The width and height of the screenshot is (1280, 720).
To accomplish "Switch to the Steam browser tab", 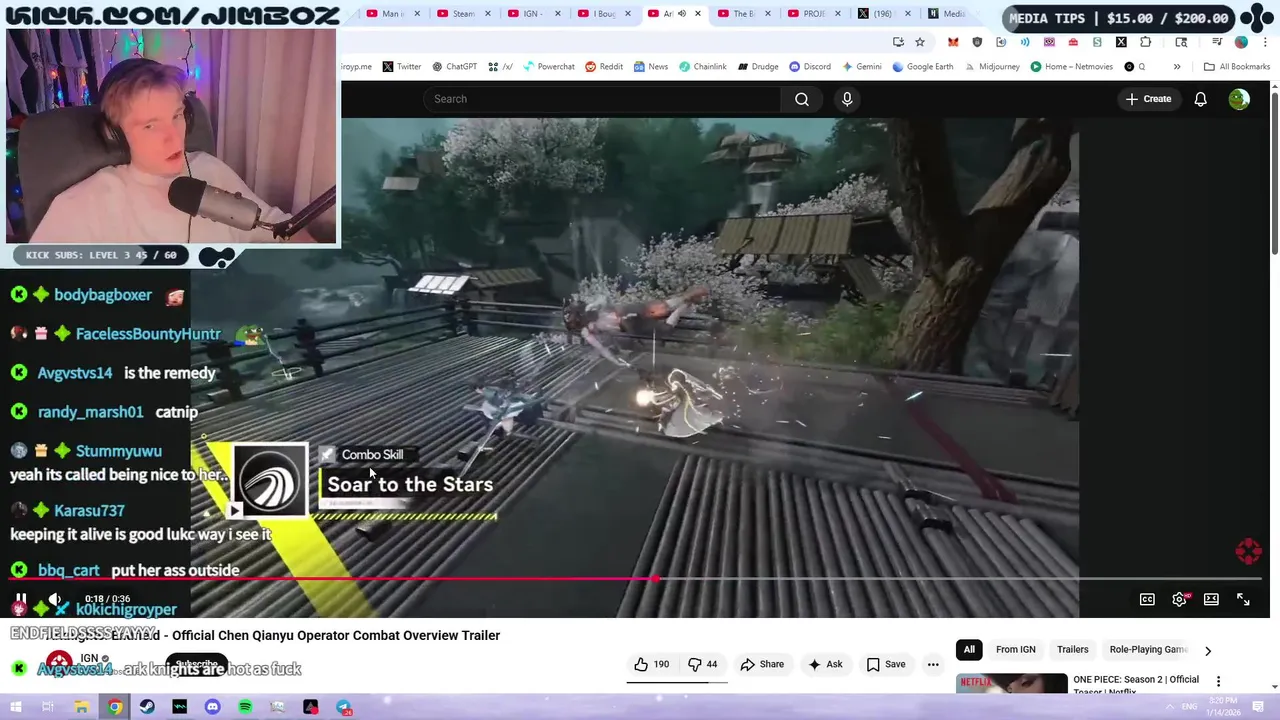I will tap(463, 14).
